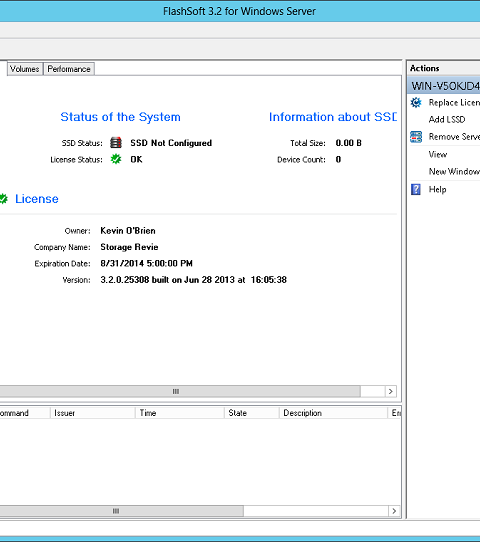Open the Volumes tab

tap(25, 69)
